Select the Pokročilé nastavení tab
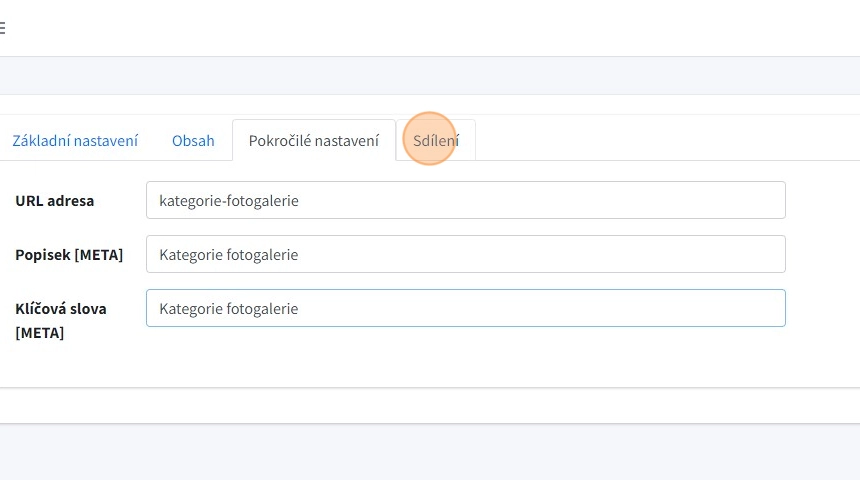 coord(313,140)
